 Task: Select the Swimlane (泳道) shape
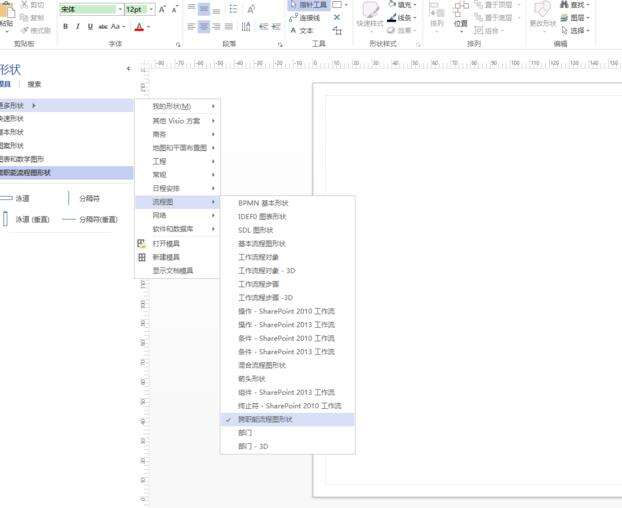15,198
